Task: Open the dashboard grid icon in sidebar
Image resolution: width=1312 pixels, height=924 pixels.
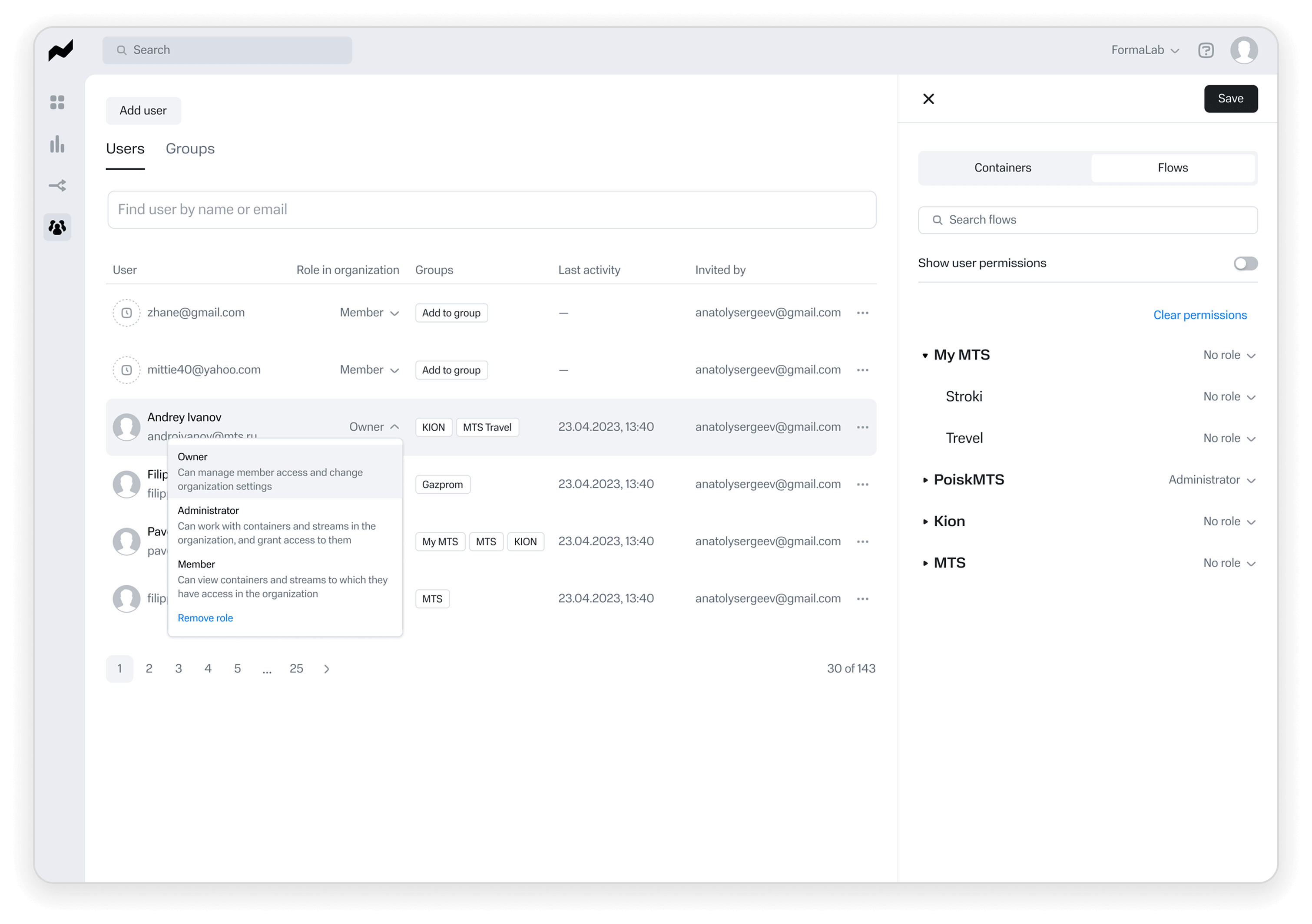Action: [57, 102]
